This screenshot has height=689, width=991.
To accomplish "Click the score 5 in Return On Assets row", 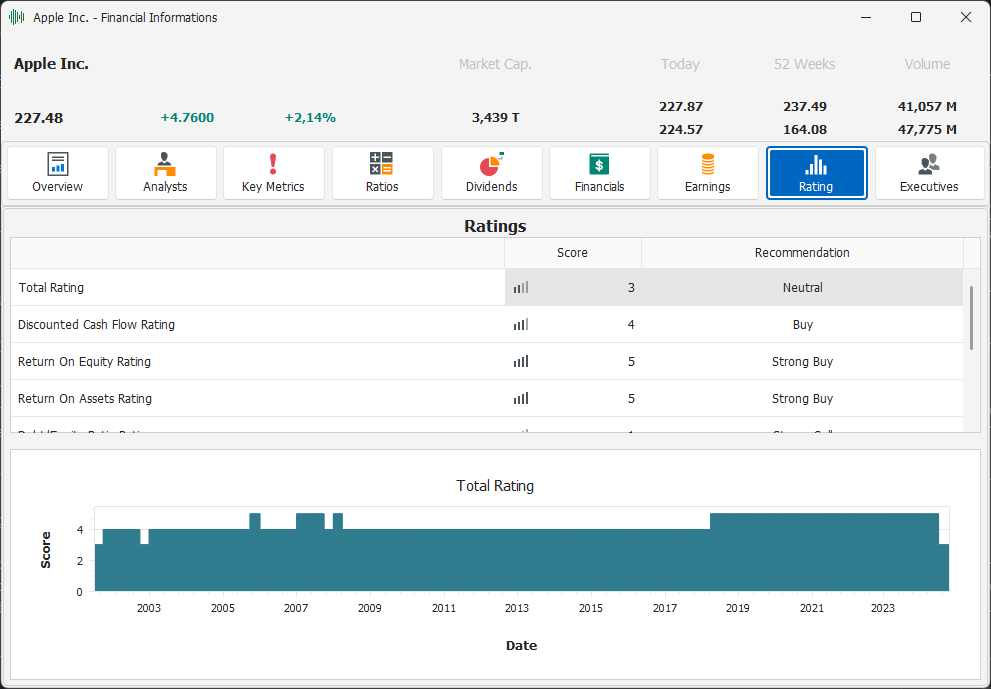I will pyautogui.click(x=631, y=398).
